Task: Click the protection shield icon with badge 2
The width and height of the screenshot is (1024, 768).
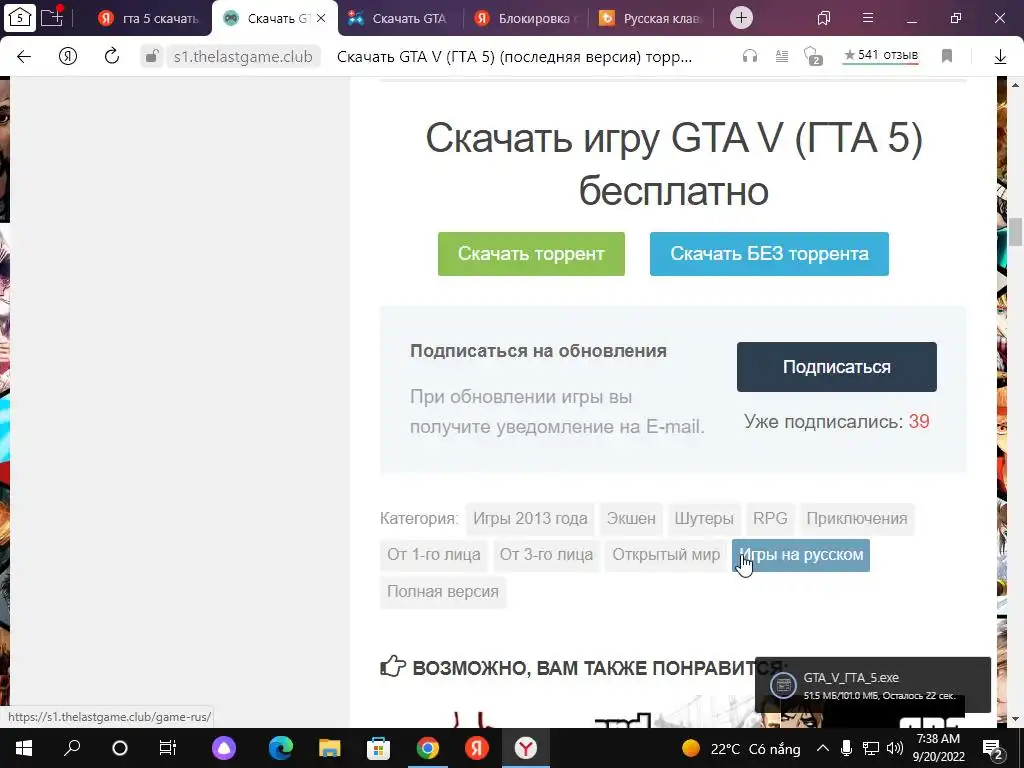Action: (812, 56)
